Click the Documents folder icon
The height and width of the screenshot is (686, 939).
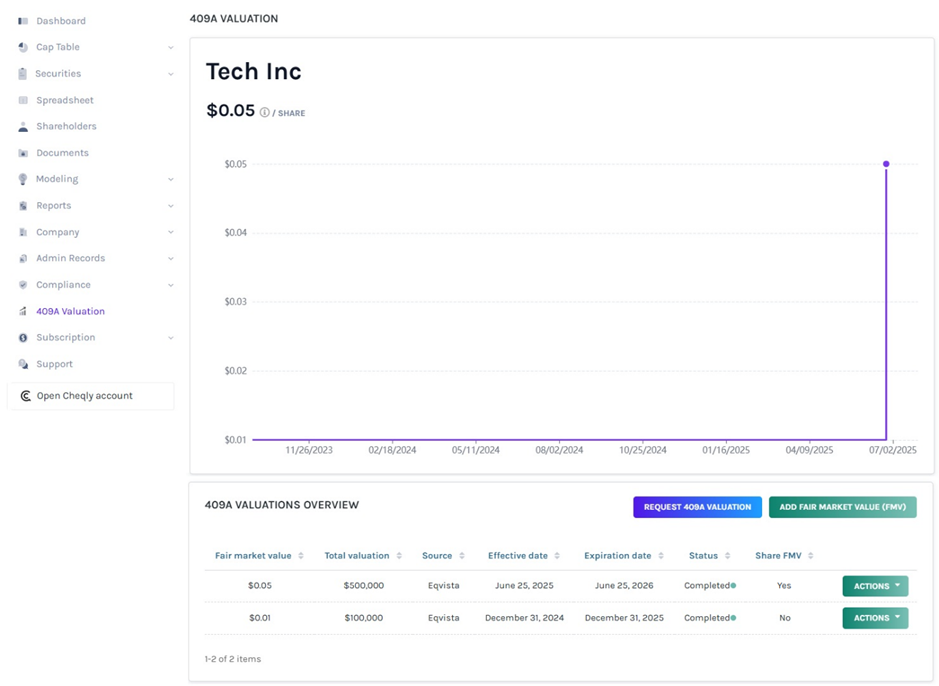pyautogui.click(x=23, y=153)
